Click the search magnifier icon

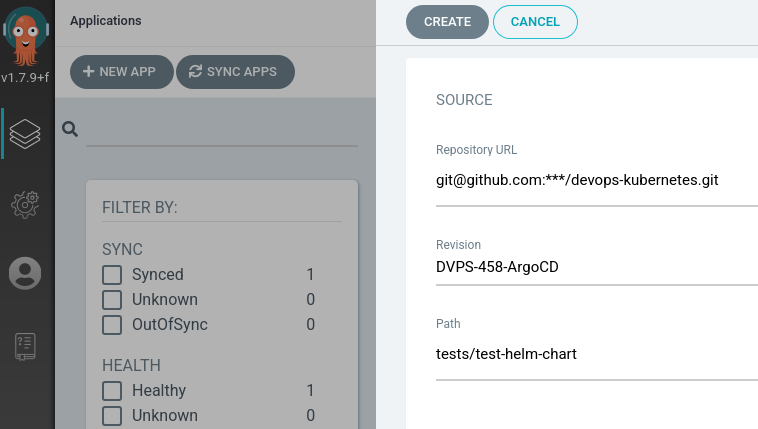(70, 129)
